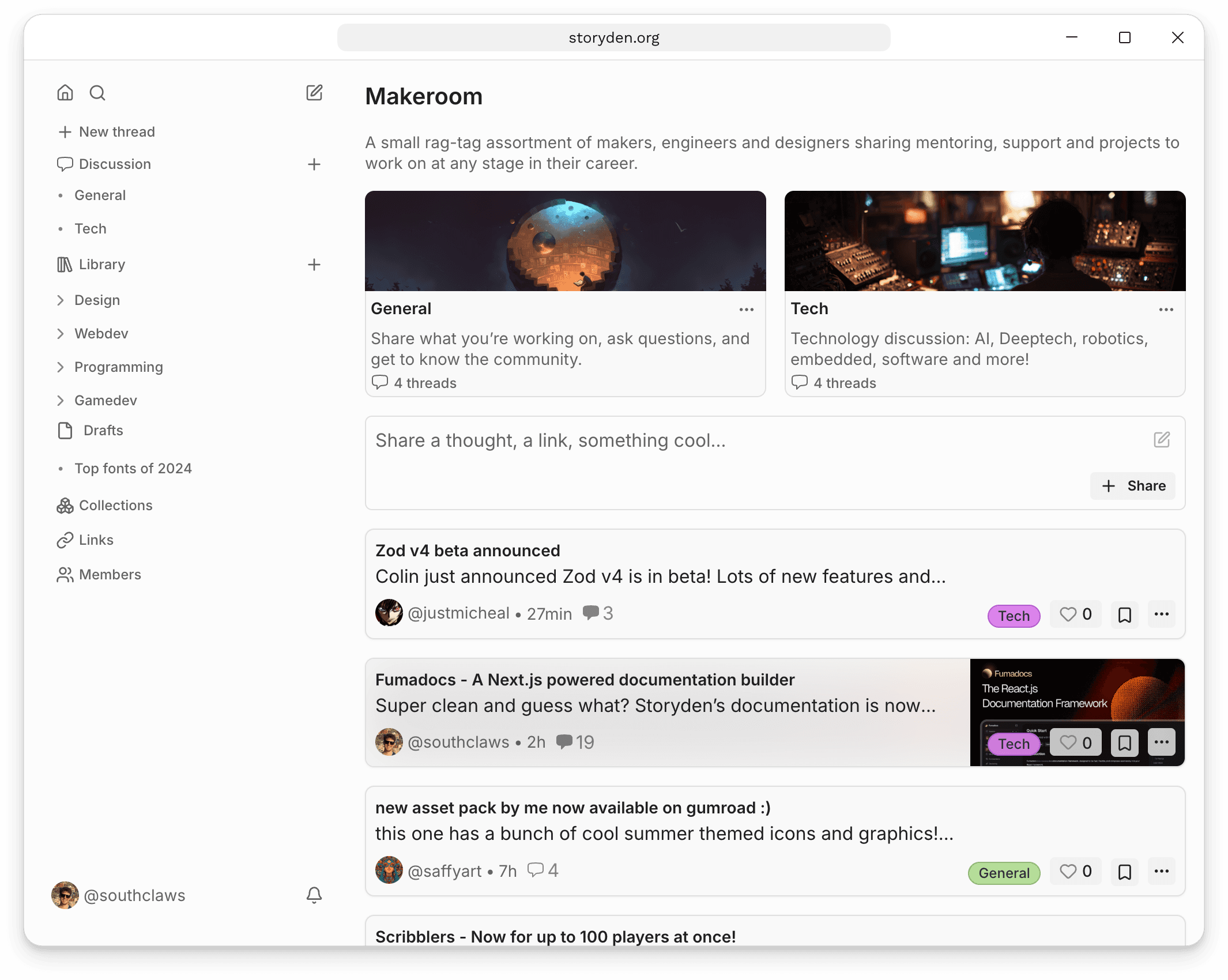Screen dimensions: 1228x980
Task: Open Links in the sidebar
Action: 85,540
